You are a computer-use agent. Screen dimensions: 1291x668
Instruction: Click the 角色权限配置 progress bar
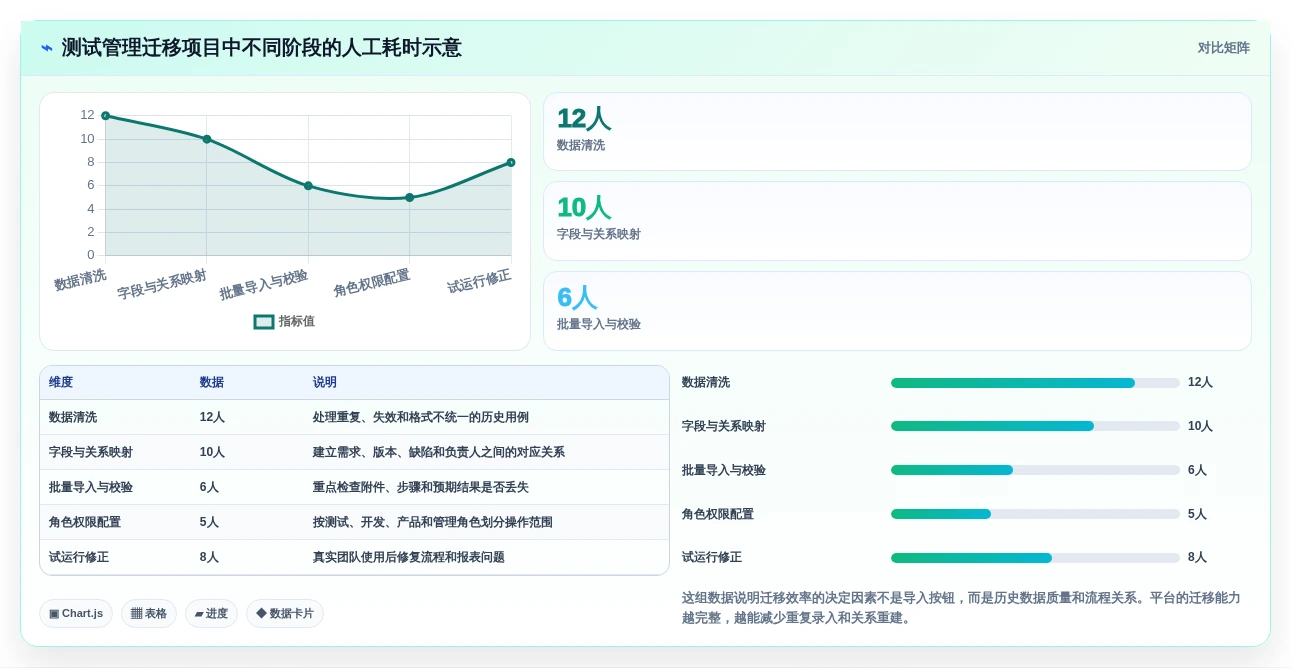[x=1035, y=514]
